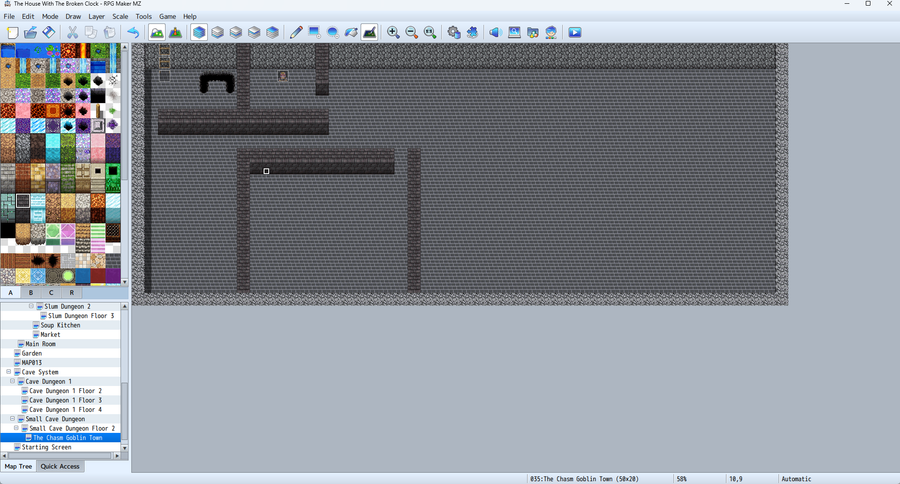
Task: Click the Copy icon in toolbar
Action: 91,33
